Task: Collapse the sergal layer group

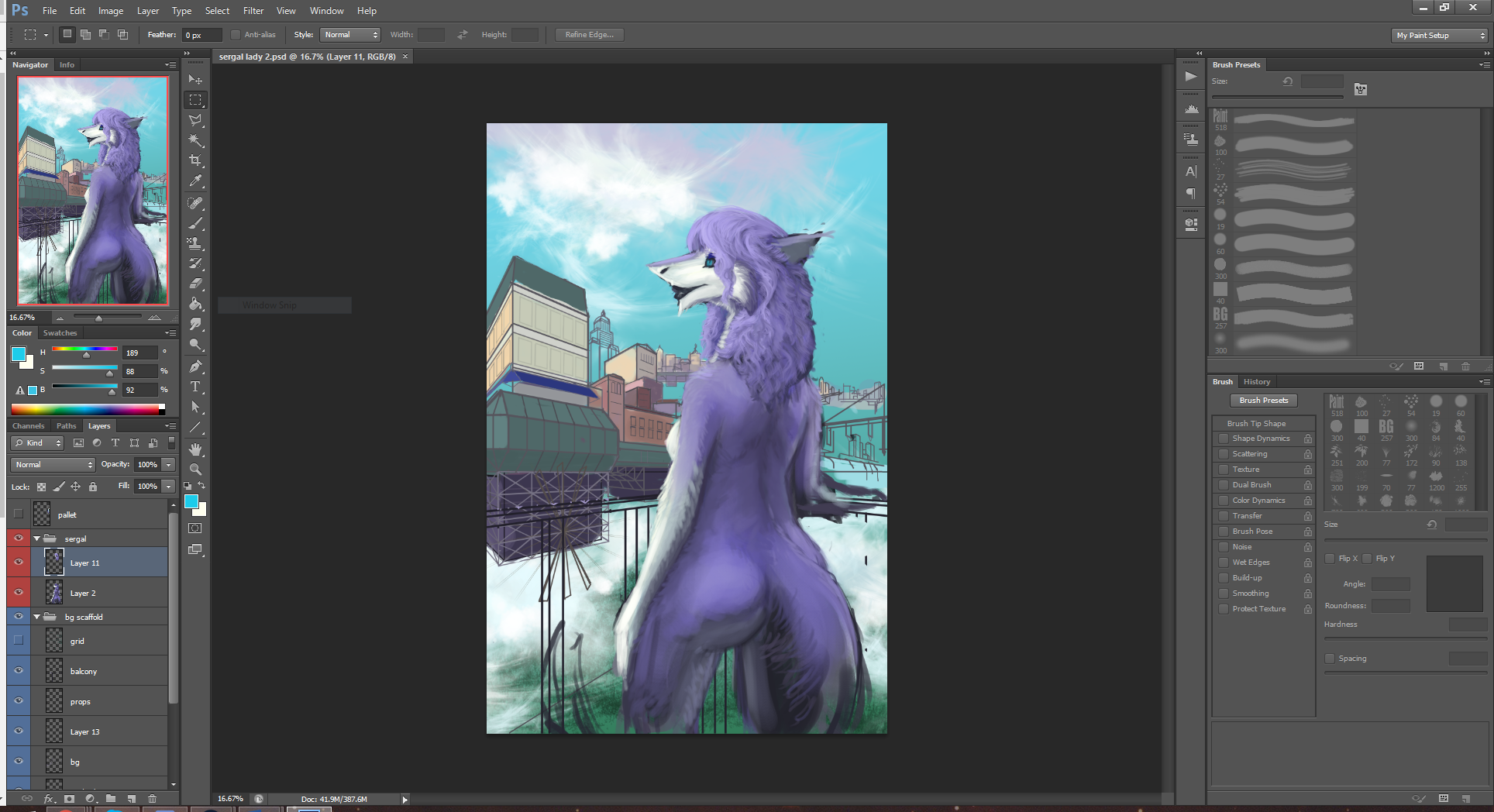Action: [36, 538]
